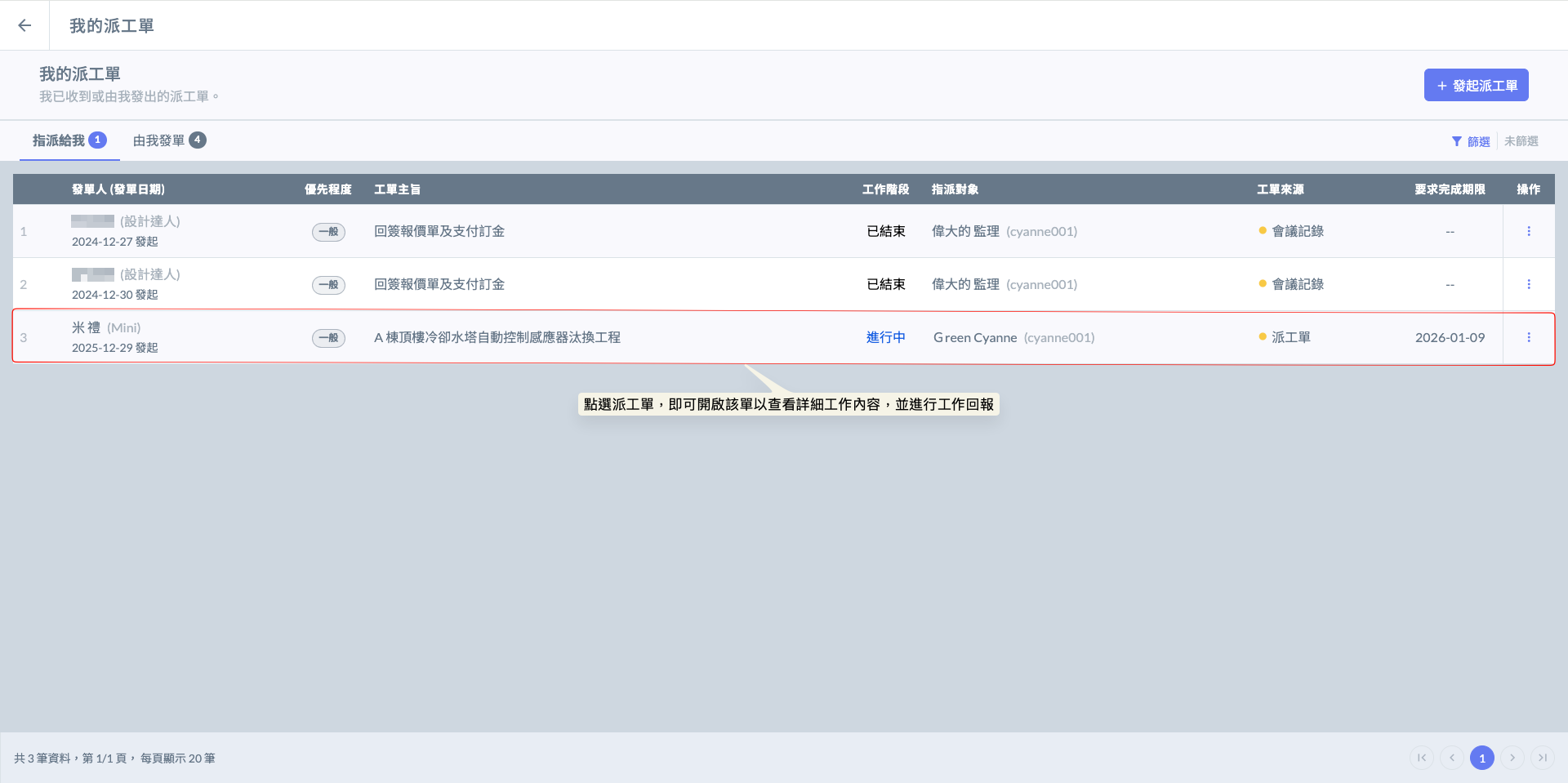Open actions menu for row 2

[x=1529, y=284]
